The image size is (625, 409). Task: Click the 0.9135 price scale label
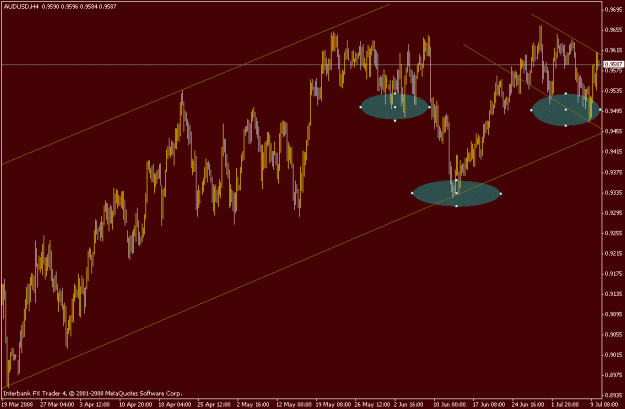(614, 294)
